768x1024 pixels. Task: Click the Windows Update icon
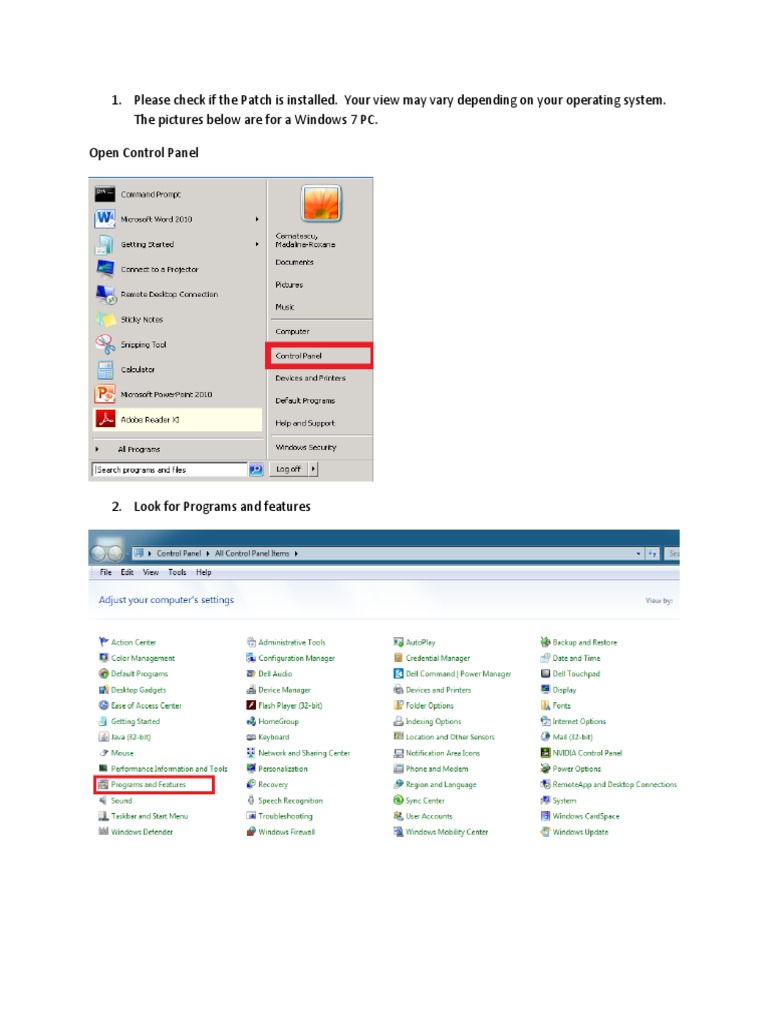[545, 831]
